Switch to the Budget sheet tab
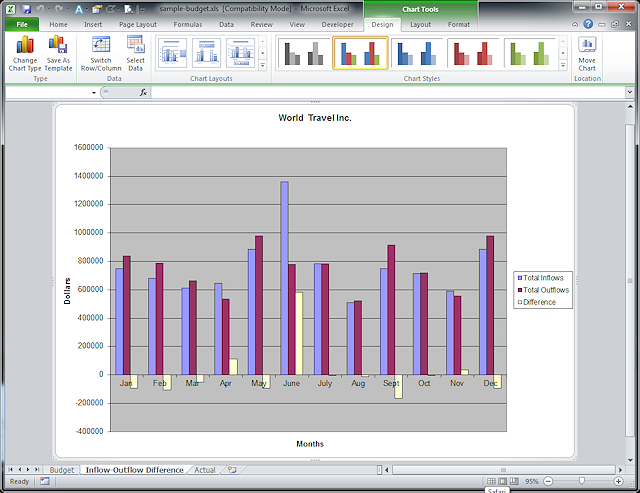The height and width of the screenshot is (493, 640). pyautogui.click(x=62, y=470)
